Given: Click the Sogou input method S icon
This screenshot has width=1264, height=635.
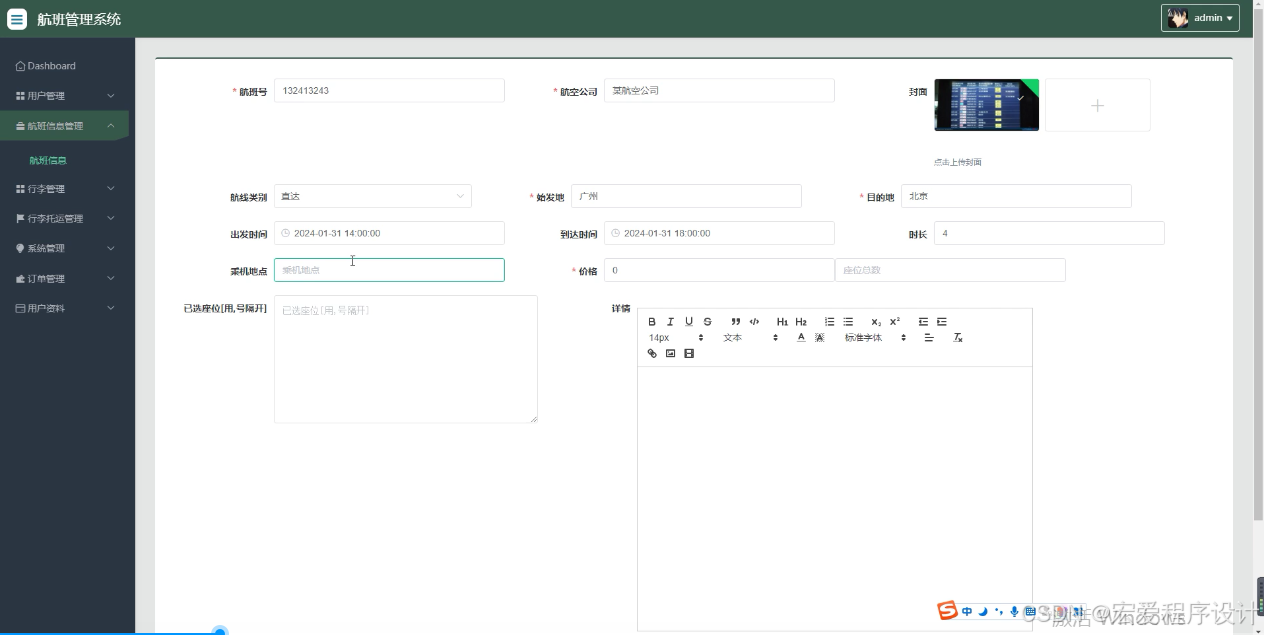Looking at the screenshot, I should (x=947, y=611).
